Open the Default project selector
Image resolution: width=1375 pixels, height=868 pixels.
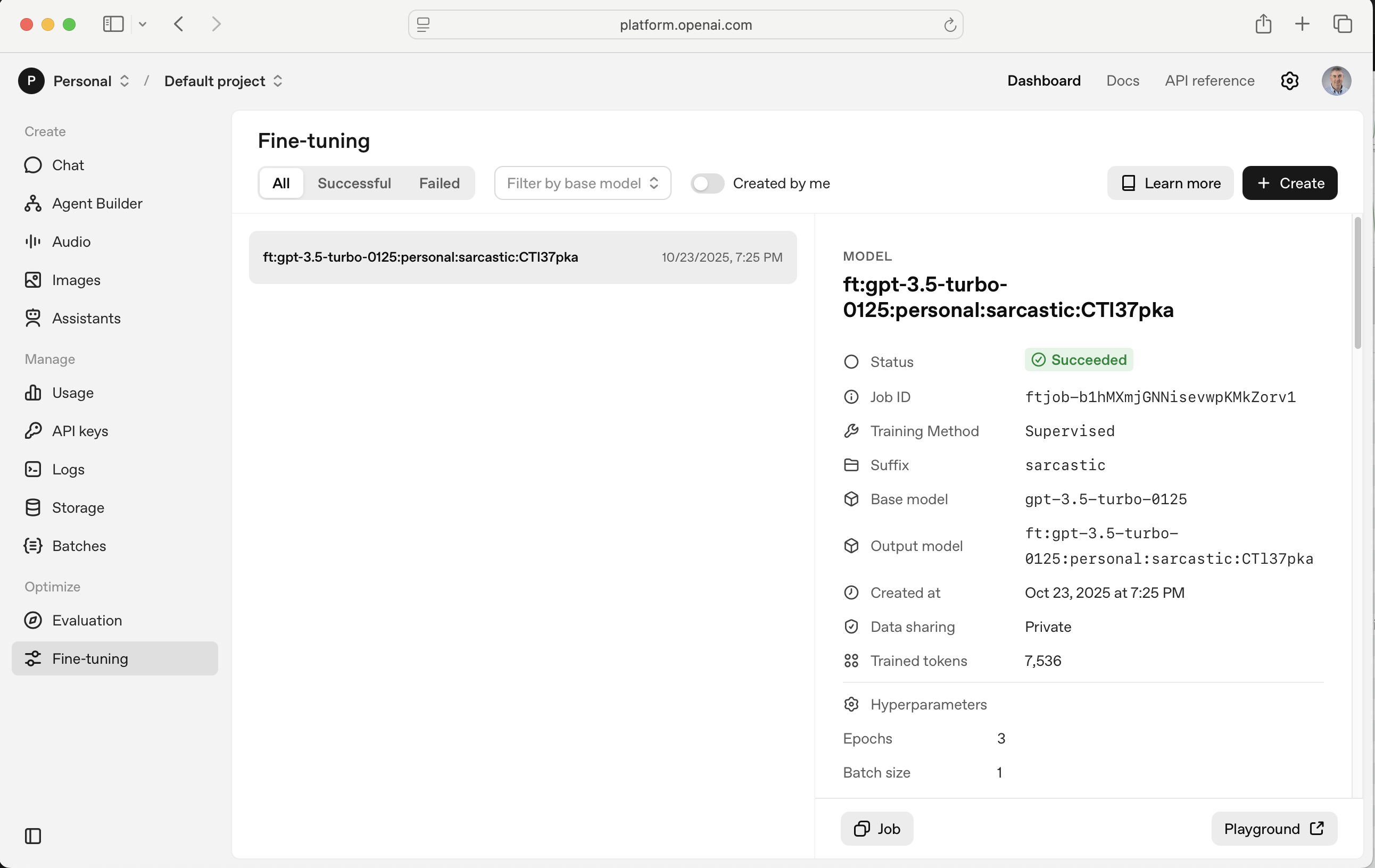tap(223, 81)
